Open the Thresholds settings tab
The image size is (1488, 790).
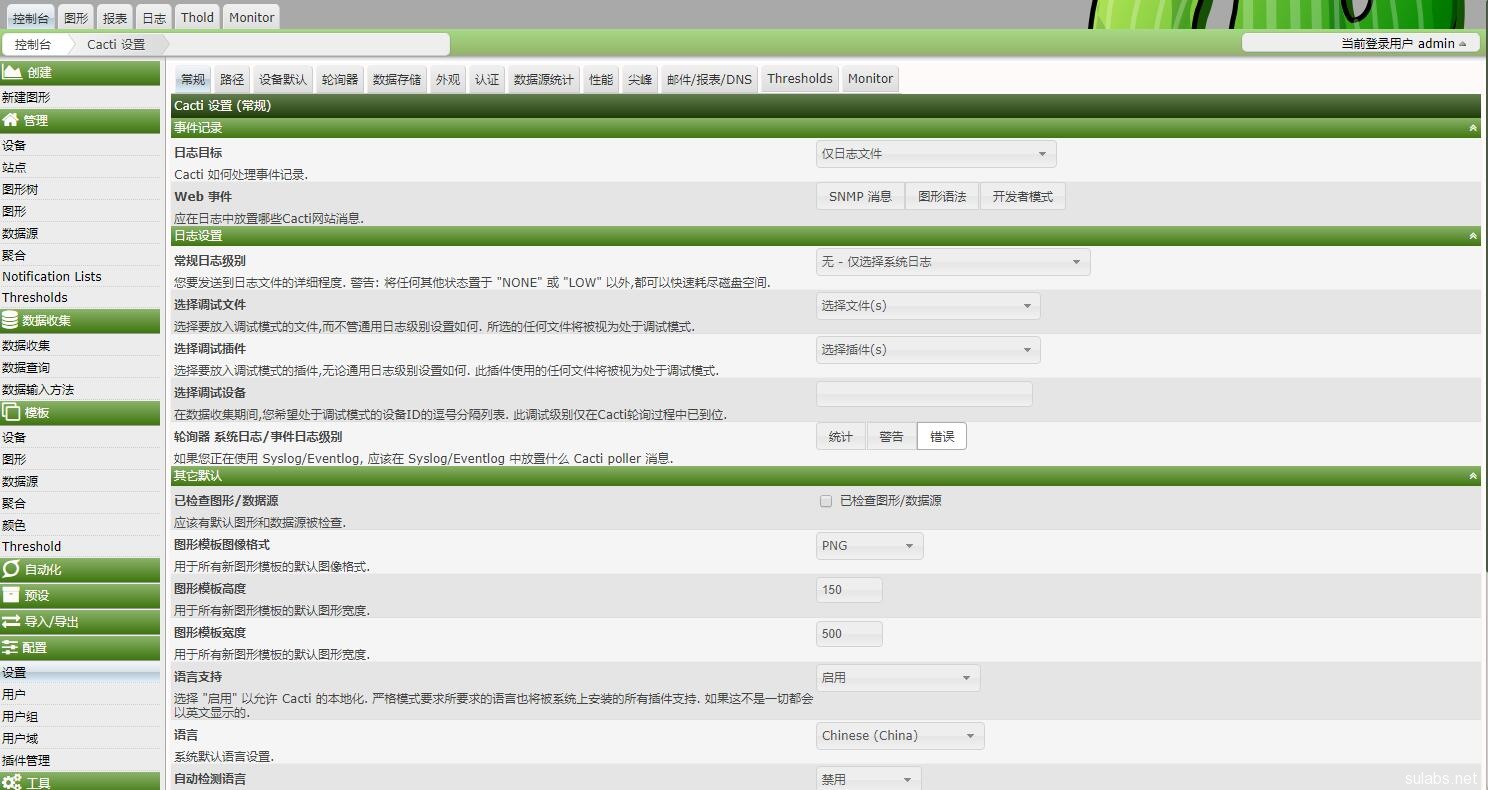pyautogui.click(x=800, y=79)
